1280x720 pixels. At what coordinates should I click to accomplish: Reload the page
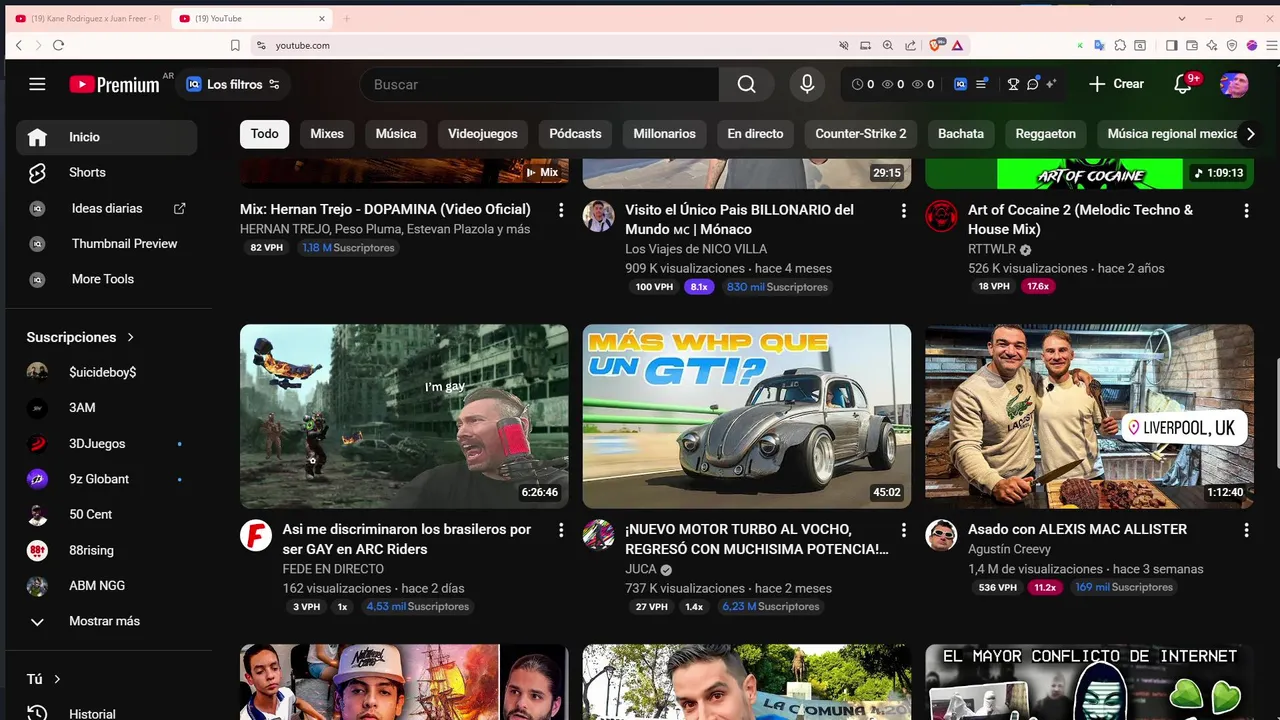click(x=58, y=45)
